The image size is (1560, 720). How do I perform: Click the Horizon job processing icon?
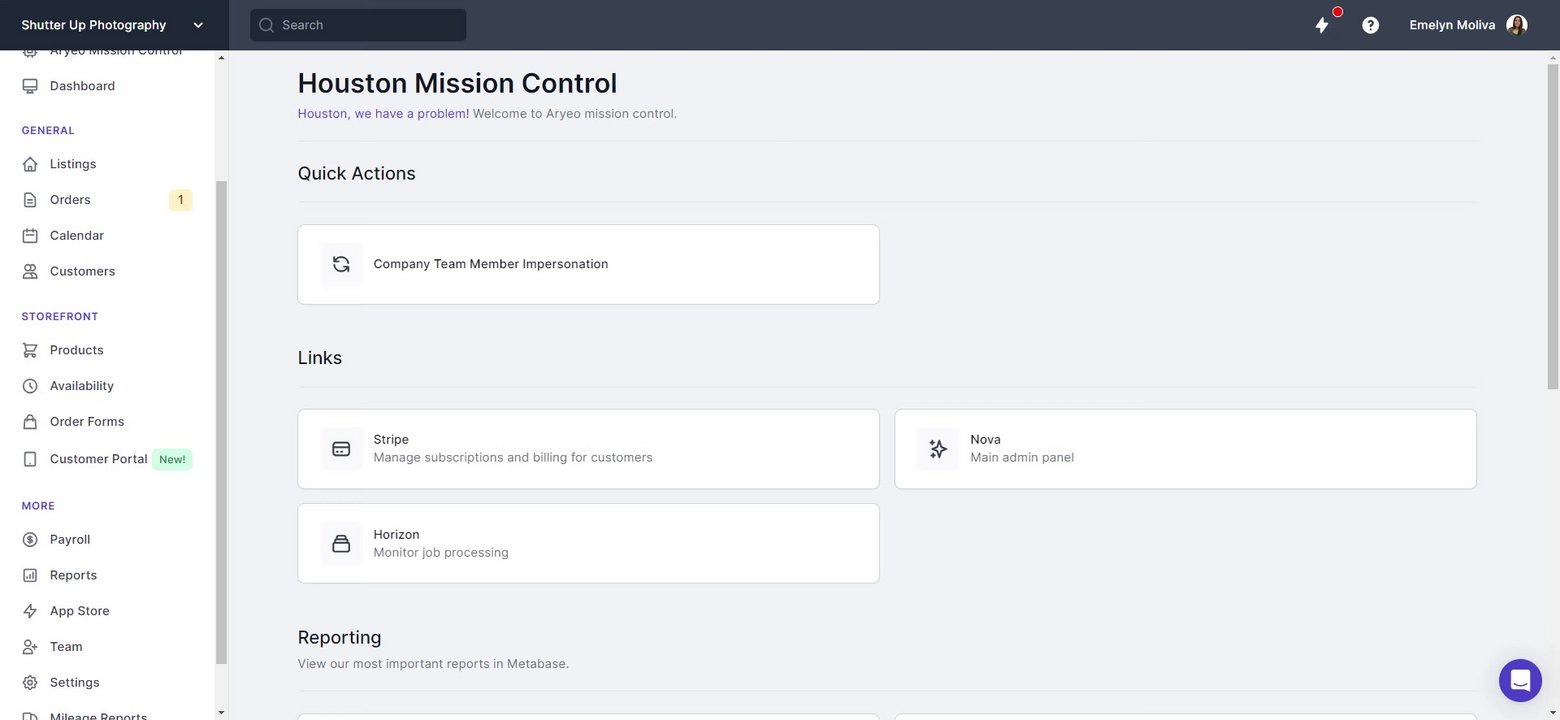(x=341, y=544)
